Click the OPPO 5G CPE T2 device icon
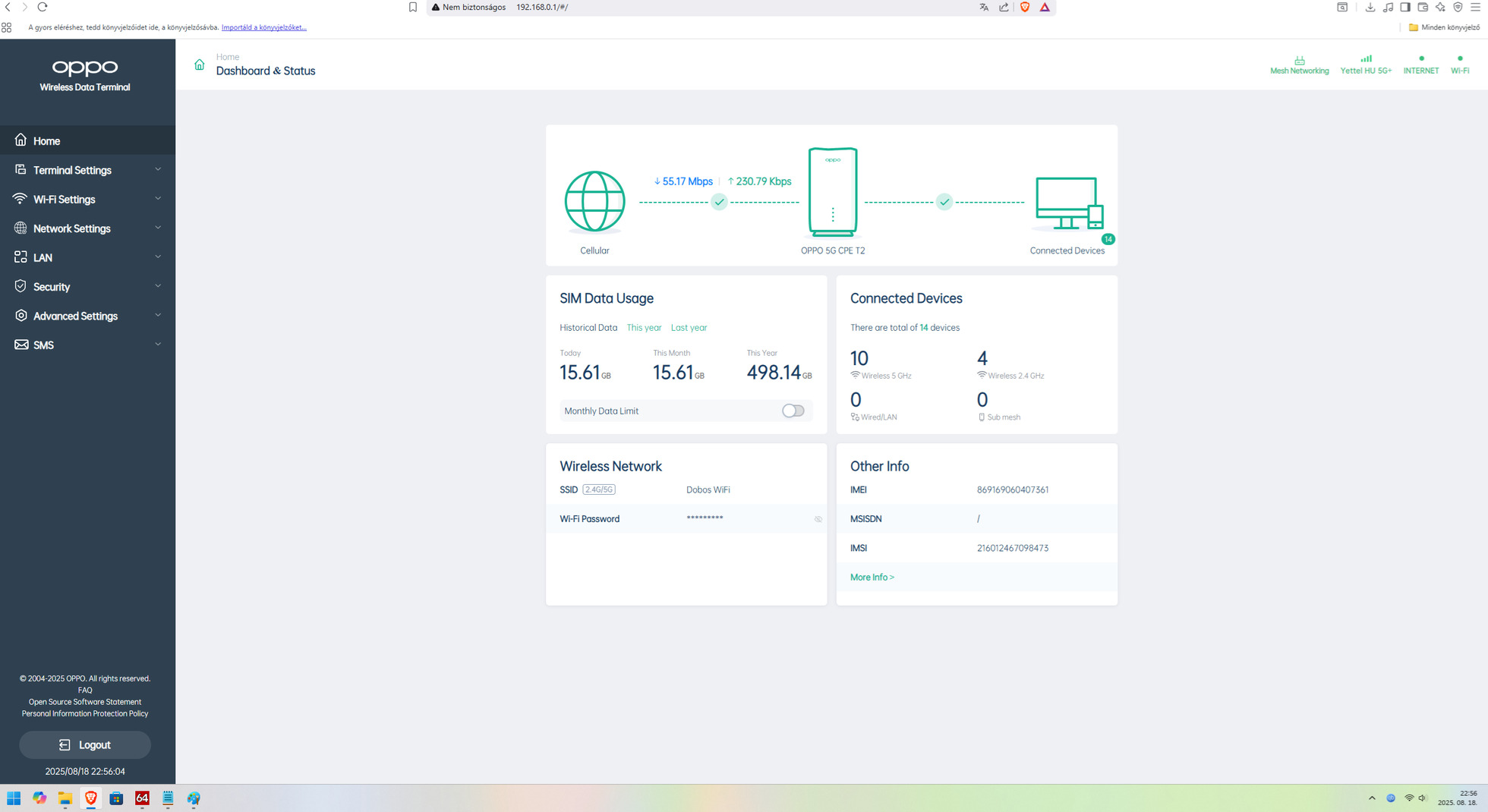1488x812 pixels. 833,192
